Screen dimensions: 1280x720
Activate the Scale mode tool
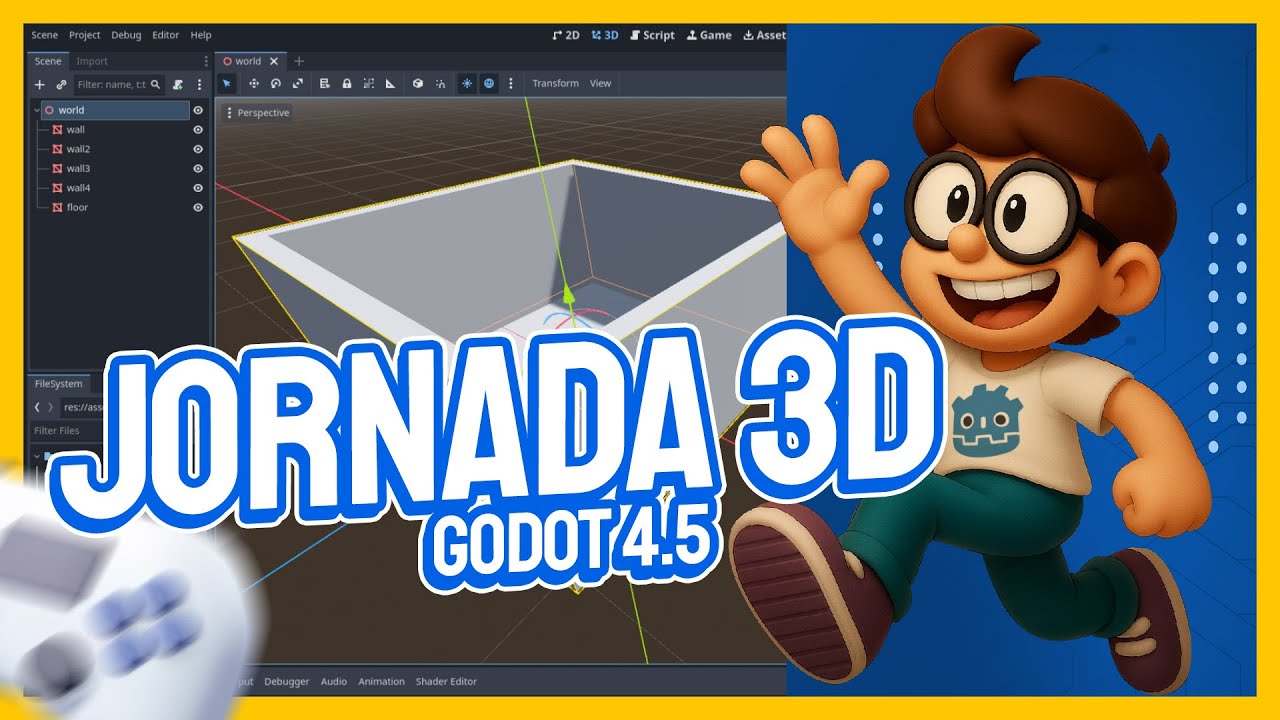tap(298, 83)
